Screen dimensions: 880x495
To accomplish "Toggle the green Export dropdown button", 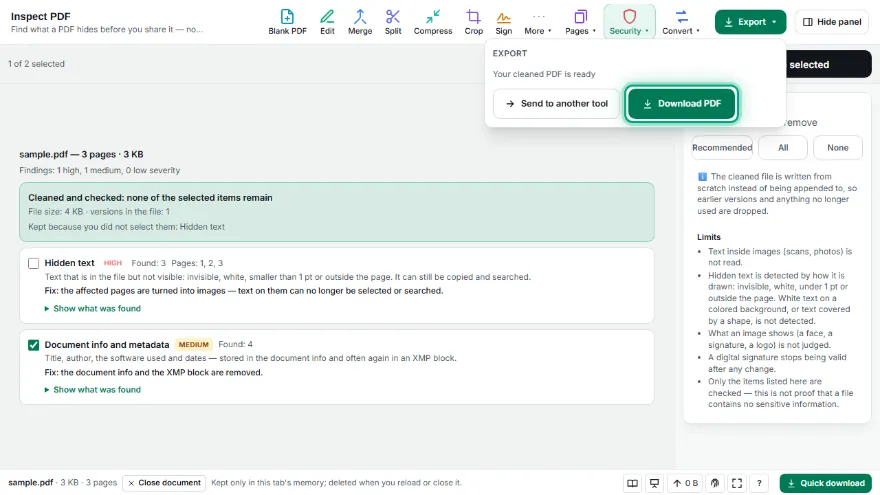I will tap(750, 22).
